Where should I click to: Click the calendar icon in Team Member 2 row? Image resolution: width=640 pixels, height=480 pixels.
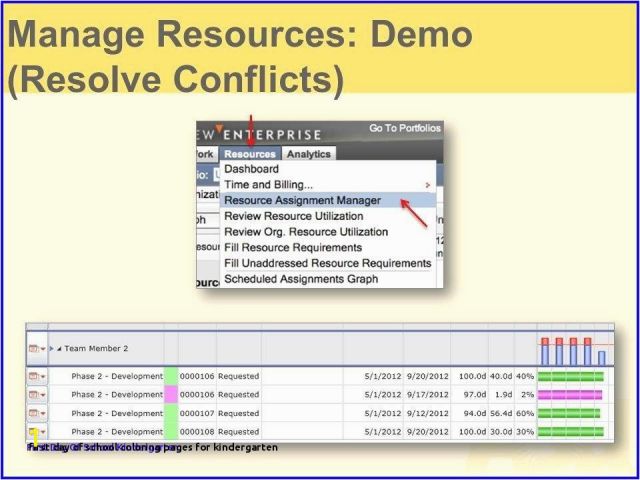[x=33, y=348]
